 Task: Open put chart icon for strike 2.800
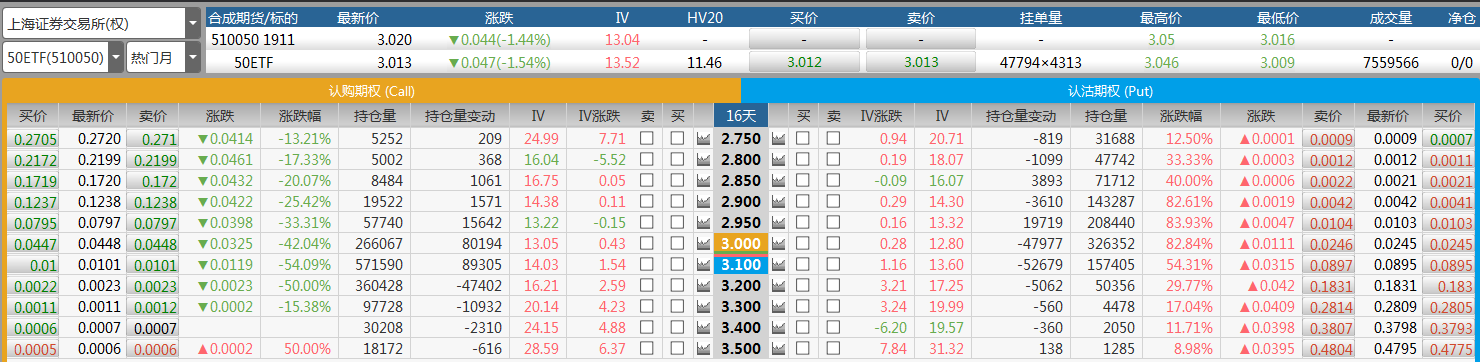point(778,159)
